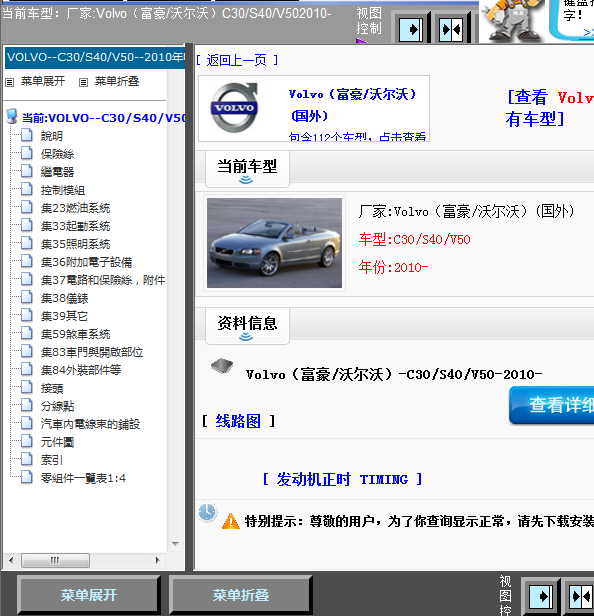Click the computer icon beside 当前:VOLVO tree root

tap(12, 116)
